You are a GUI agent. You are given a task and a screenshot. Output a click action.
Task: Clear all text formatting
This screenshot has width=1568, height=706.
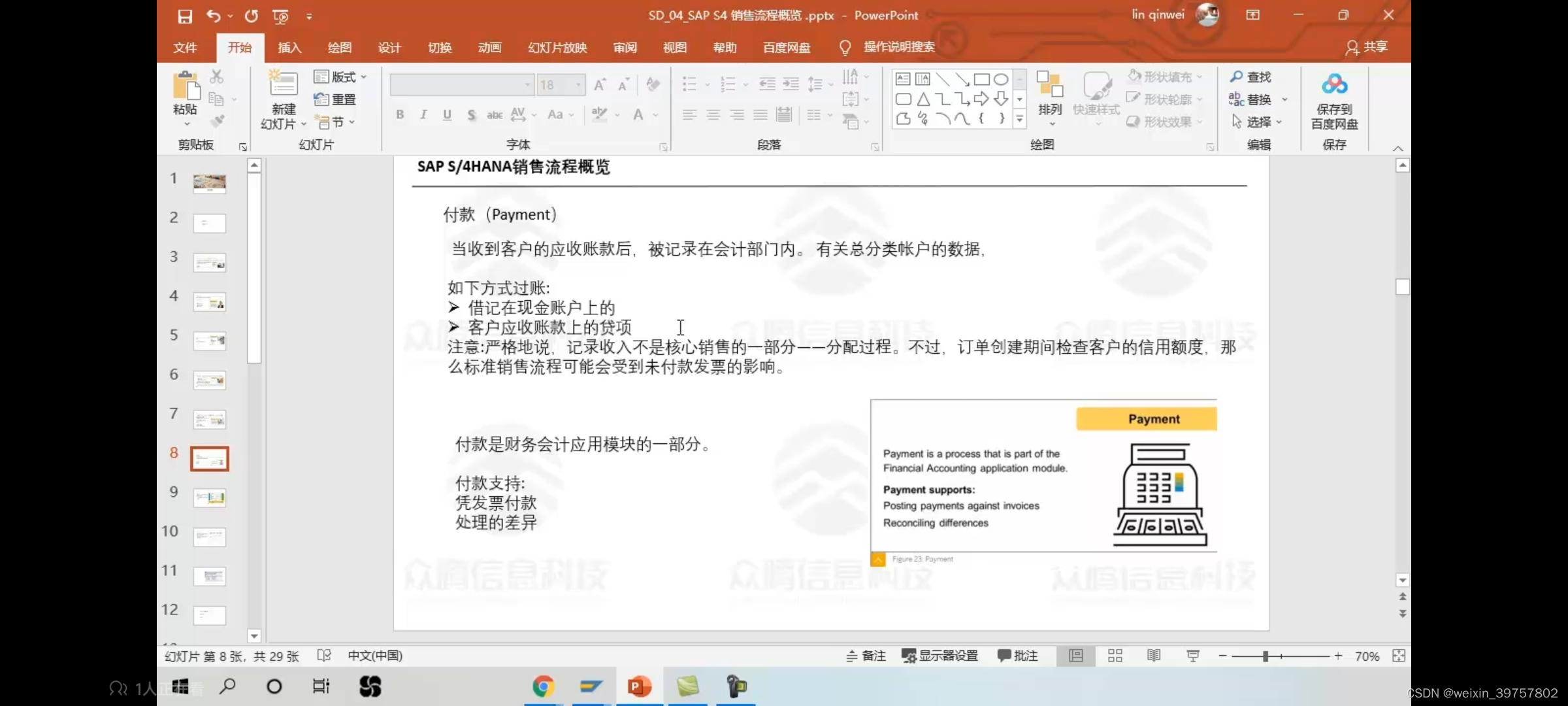(652, 84)
